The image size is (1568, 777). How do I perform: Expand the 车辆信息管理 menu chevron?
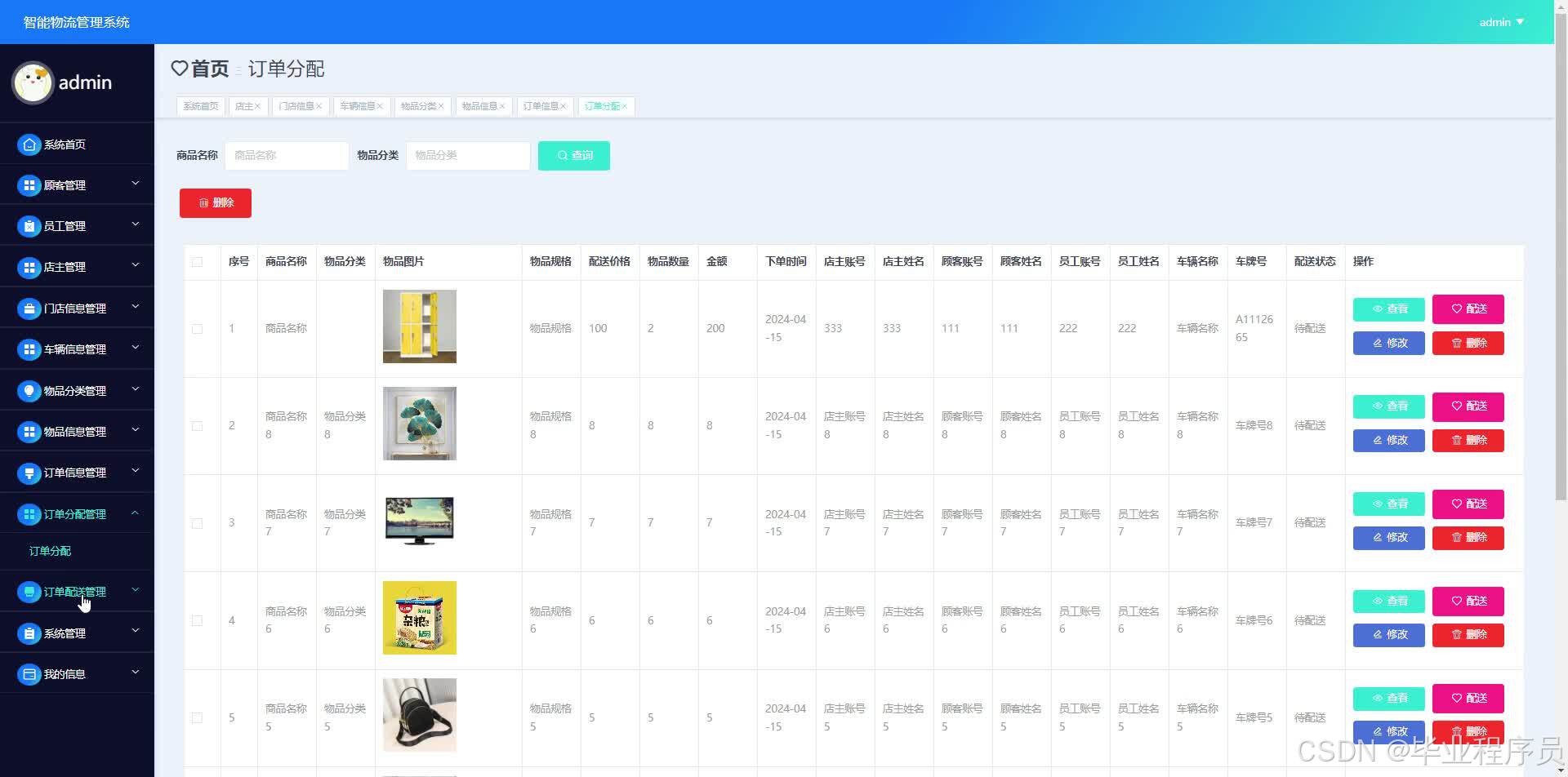pyautogui.click(x=136, y=348)
